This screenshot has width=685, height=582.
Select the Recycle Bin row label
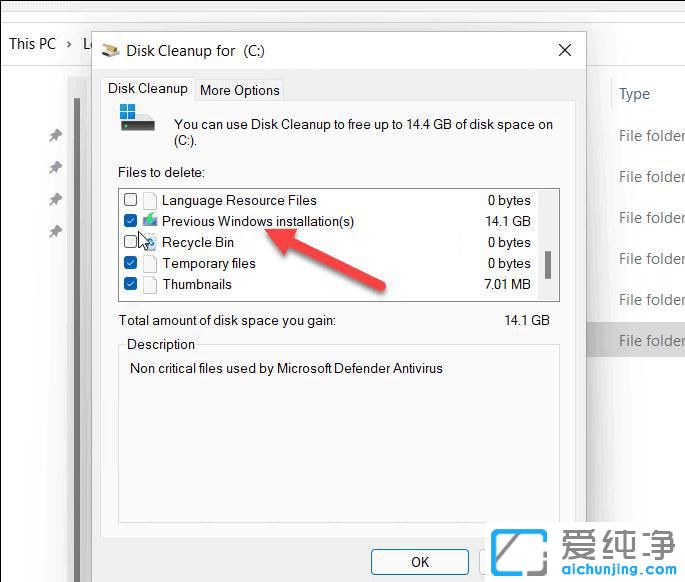pos(198,242)
